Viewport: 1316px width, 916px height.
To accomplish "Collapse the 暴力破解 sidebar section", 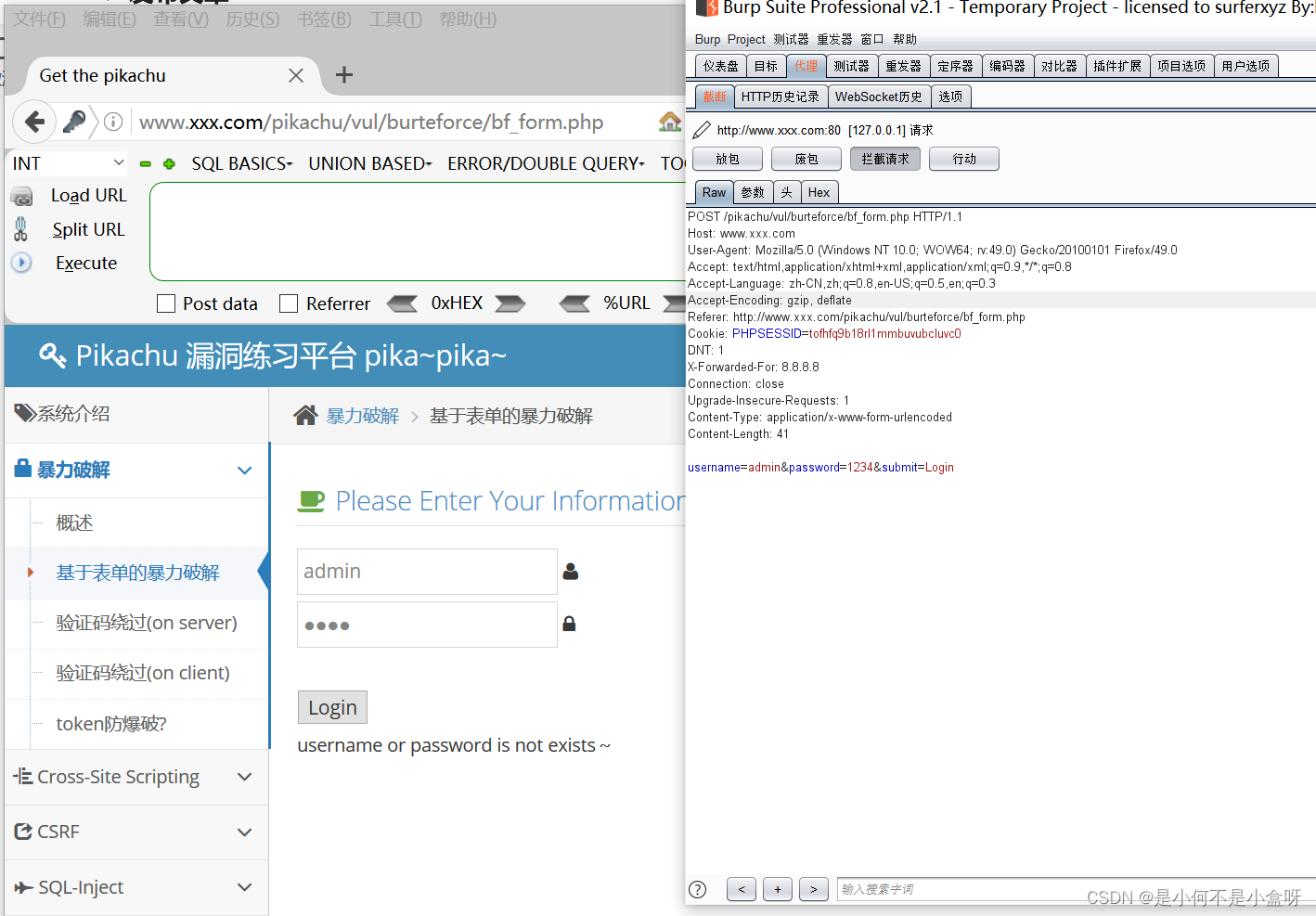I will tap(136, 470).
